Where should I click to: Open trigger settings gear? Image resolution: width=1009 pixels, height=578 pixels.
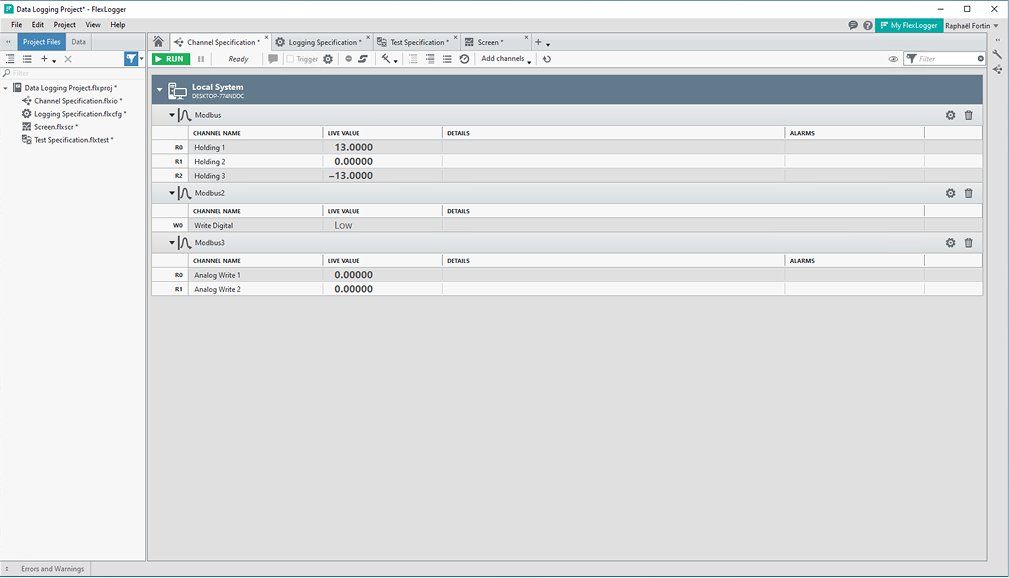(x=328, y=58)
